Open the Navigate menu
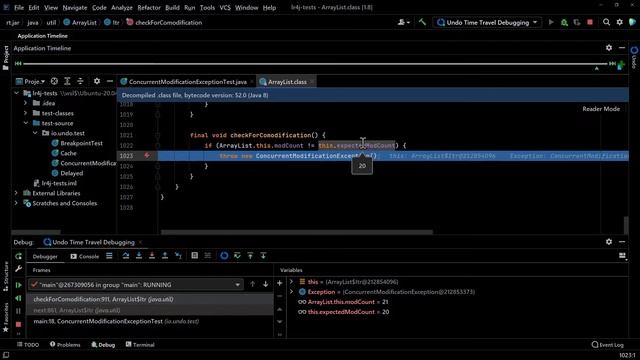Image resolution: width=640 pixels, height=360 pixels. [x=75, y=7]
